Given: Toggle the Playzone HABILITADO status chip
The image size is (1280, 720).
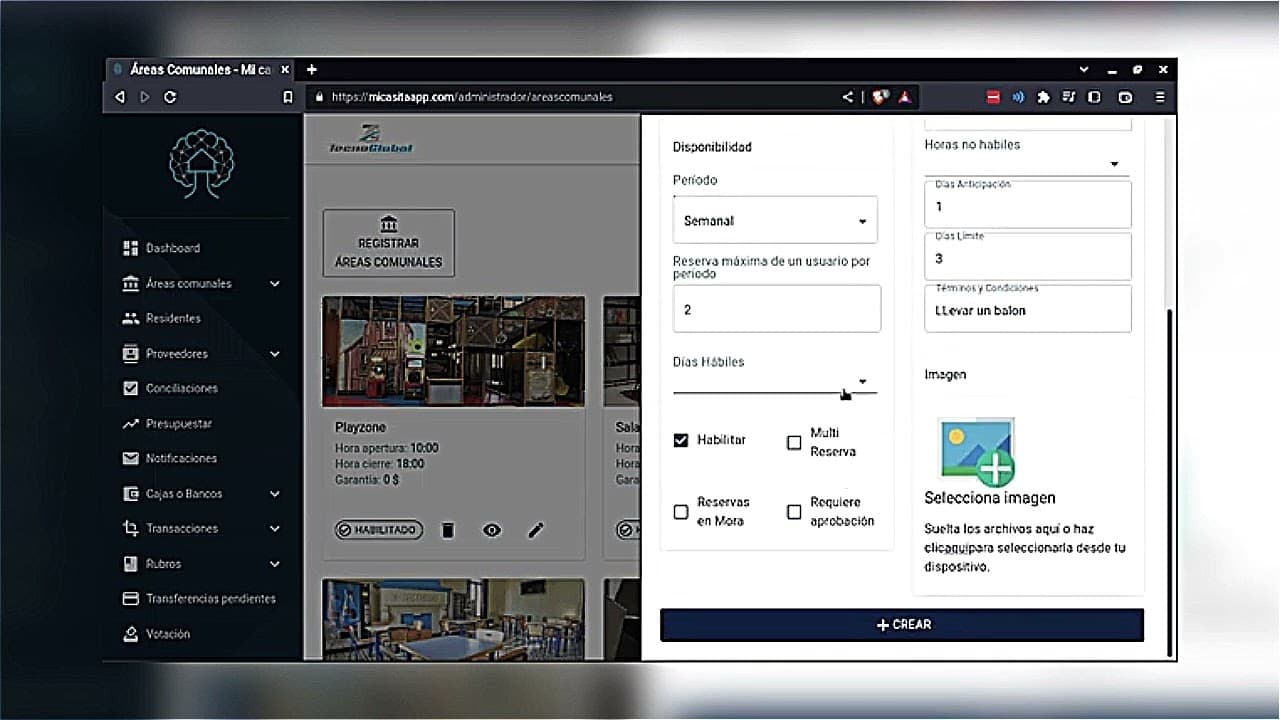Looking at the screenshot, I should (379, 530).
